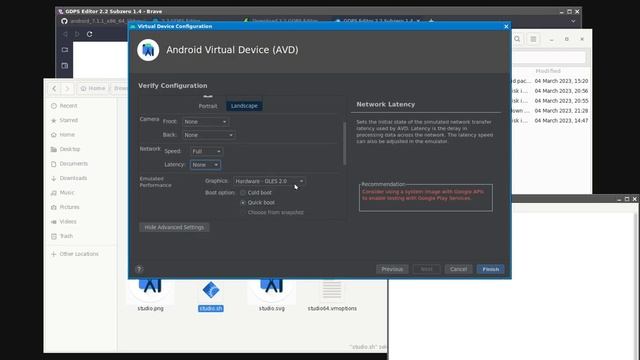The width and height of the screenshot is (640, 360).
Task: Click Home breadcrumb in file manager path bar
Action: pyautogui.click(x=93, y=88)
